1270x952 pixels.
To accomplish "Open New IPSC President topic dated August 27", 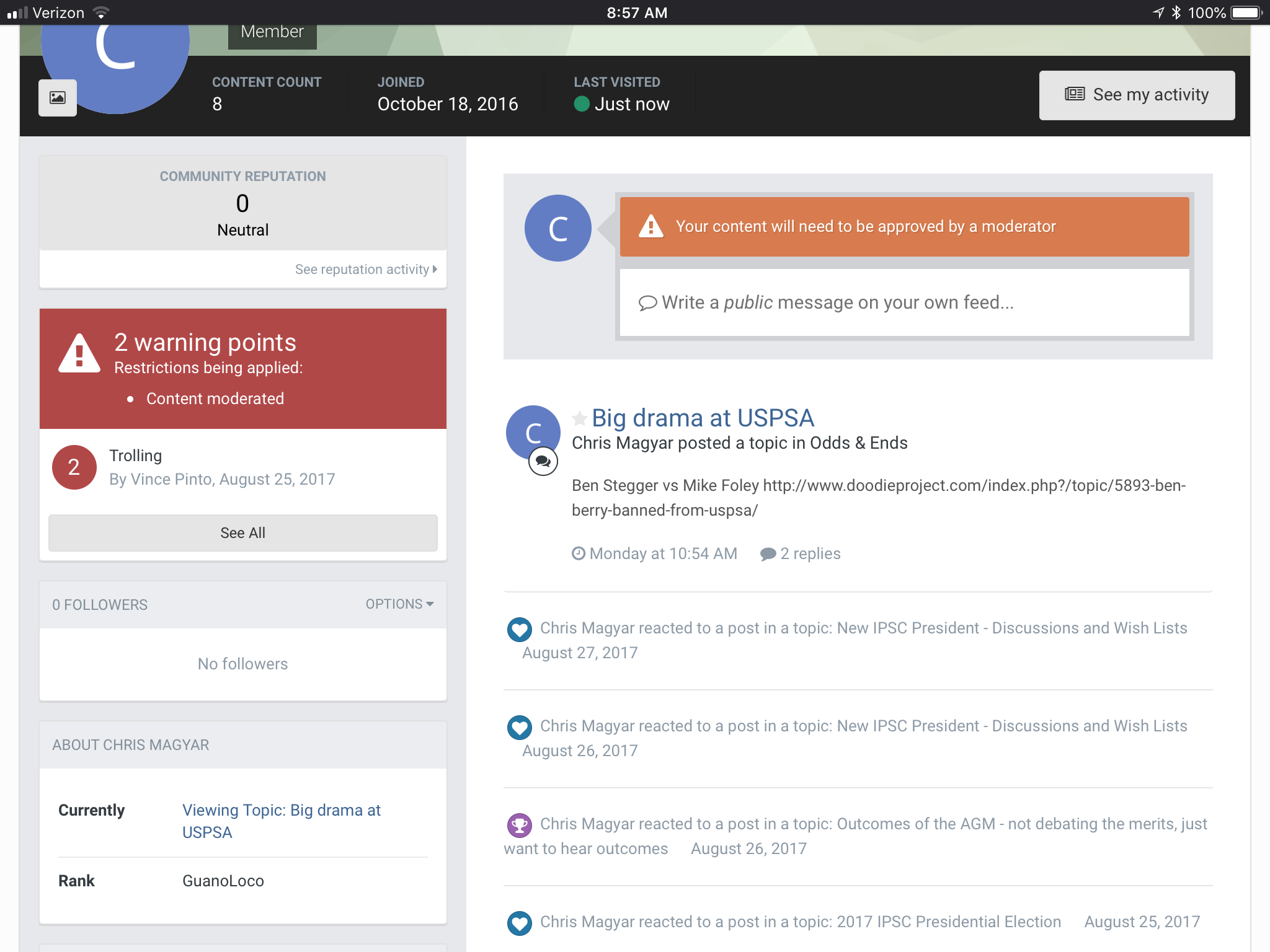I will [x=1012, y=628].
